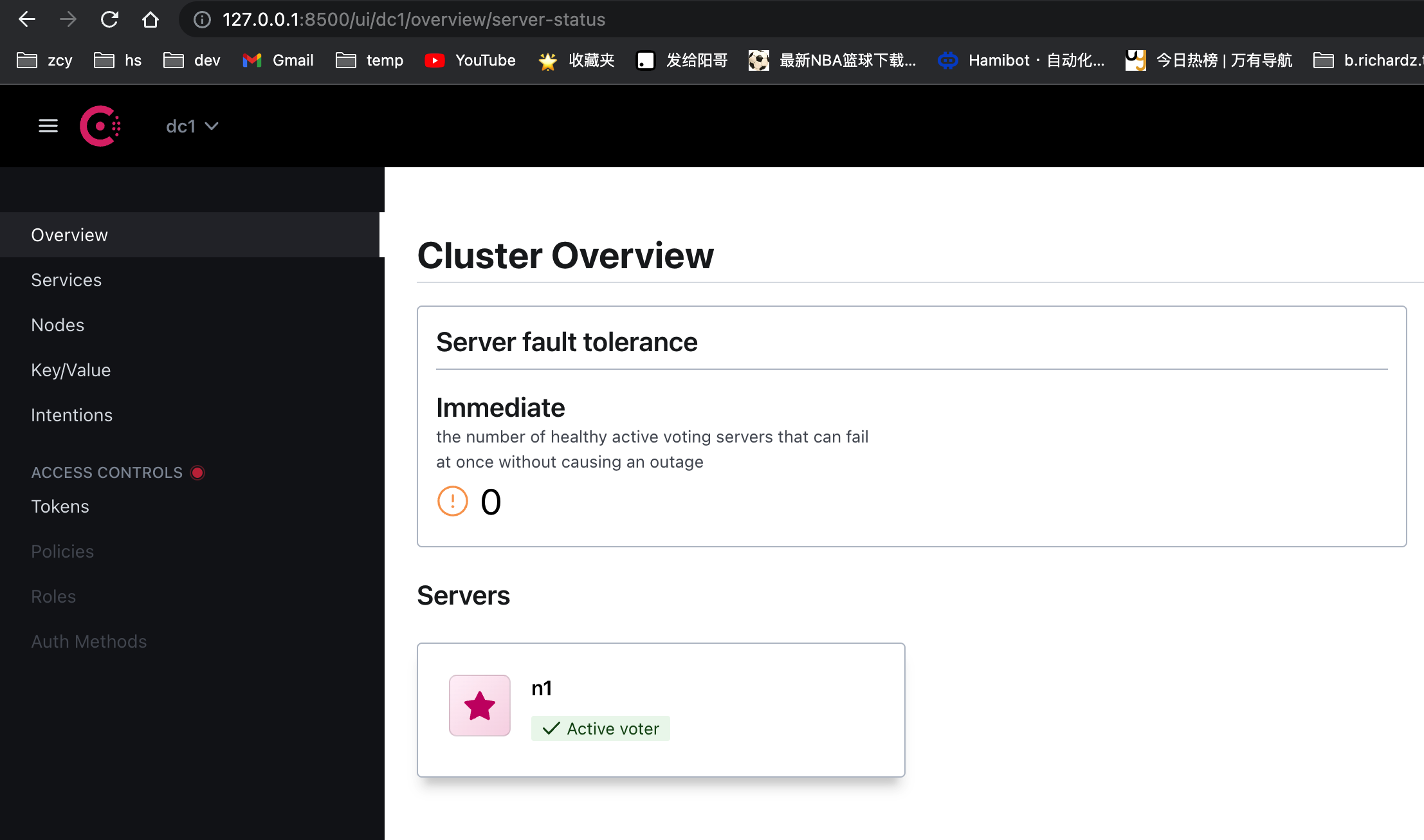Click the Active voter badge
Image resolution: width=1424 pixels, height=840 pixels.
601,729
